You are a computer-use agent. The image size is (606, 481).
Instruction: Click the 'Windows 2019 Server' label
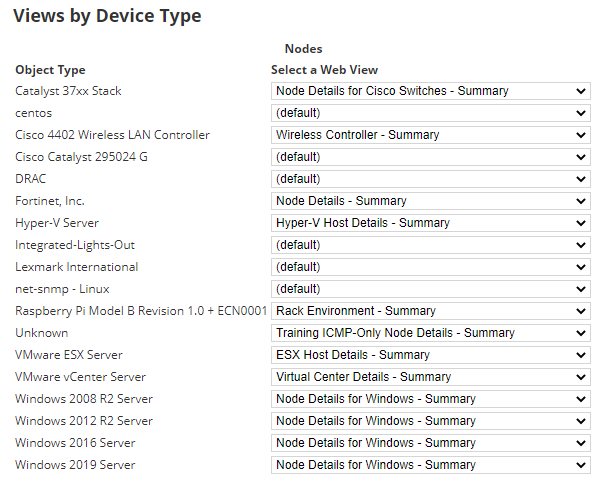click(x=75, y=466)
